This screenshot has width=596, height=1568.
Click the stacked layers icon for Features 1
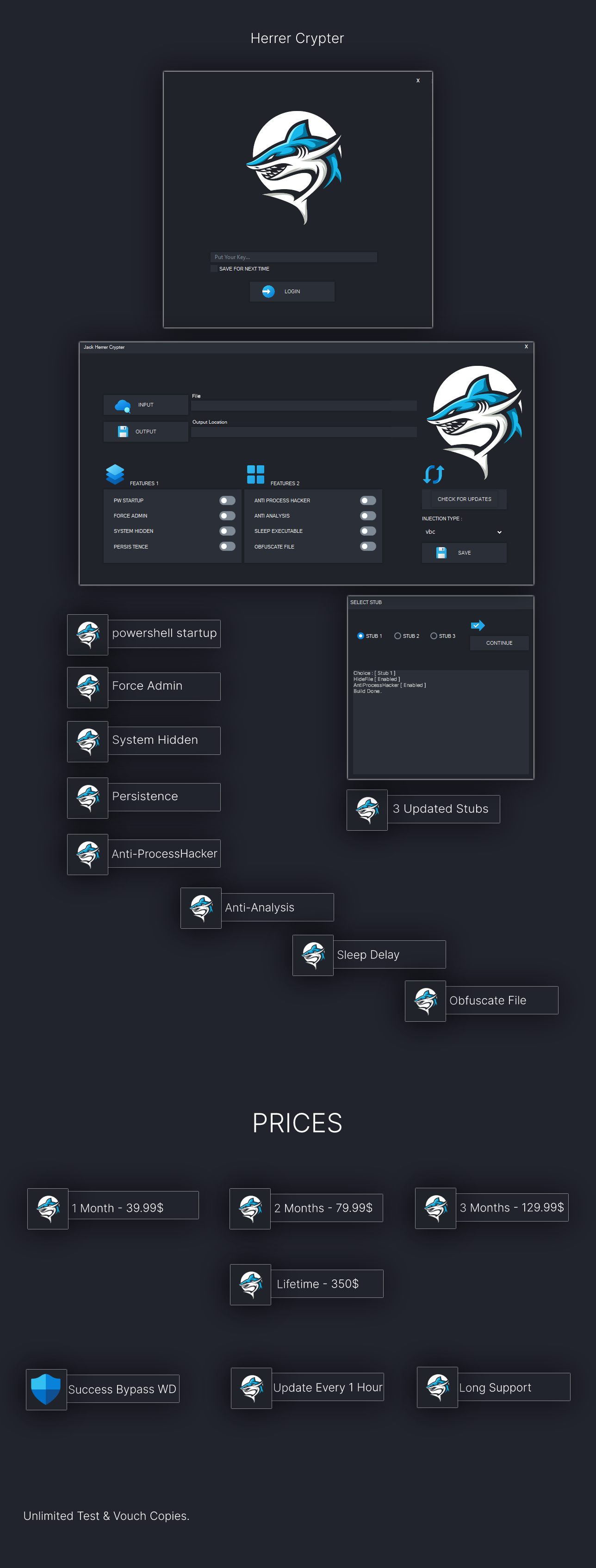point(115,474)
